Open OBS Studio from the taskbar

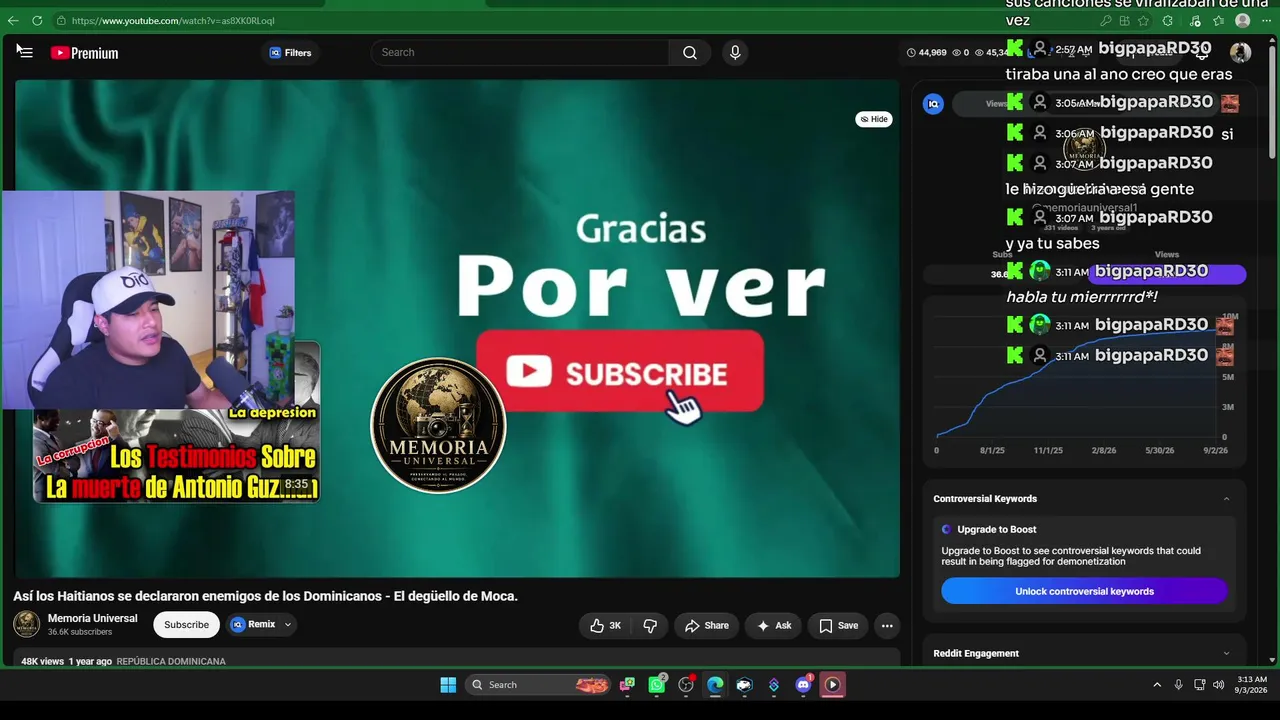(x=686, y=685)
